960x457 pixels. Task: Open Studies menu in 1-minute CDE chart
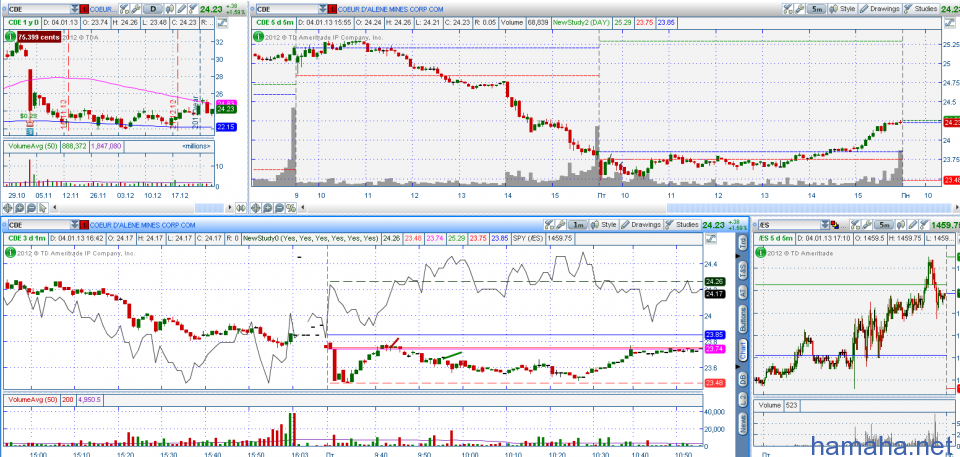click(x=682, y=225)
